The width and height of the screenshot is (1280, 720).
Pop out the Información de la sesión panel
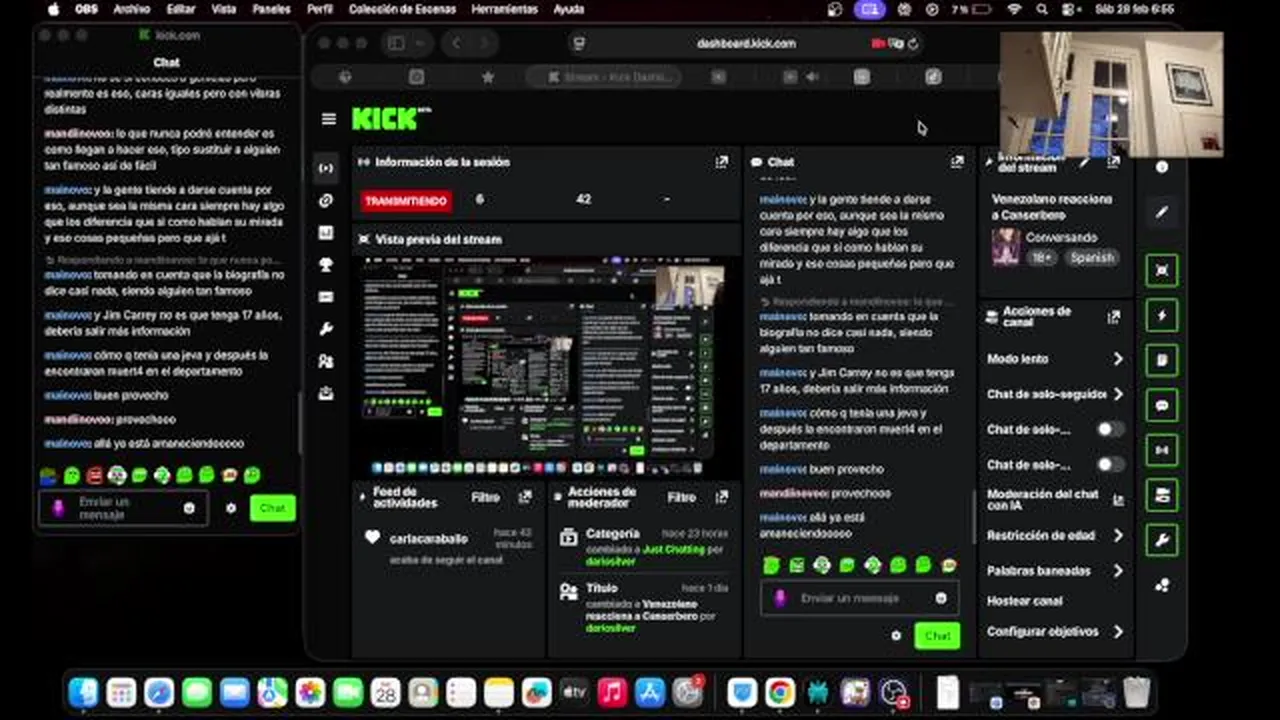tap(721, 162)
